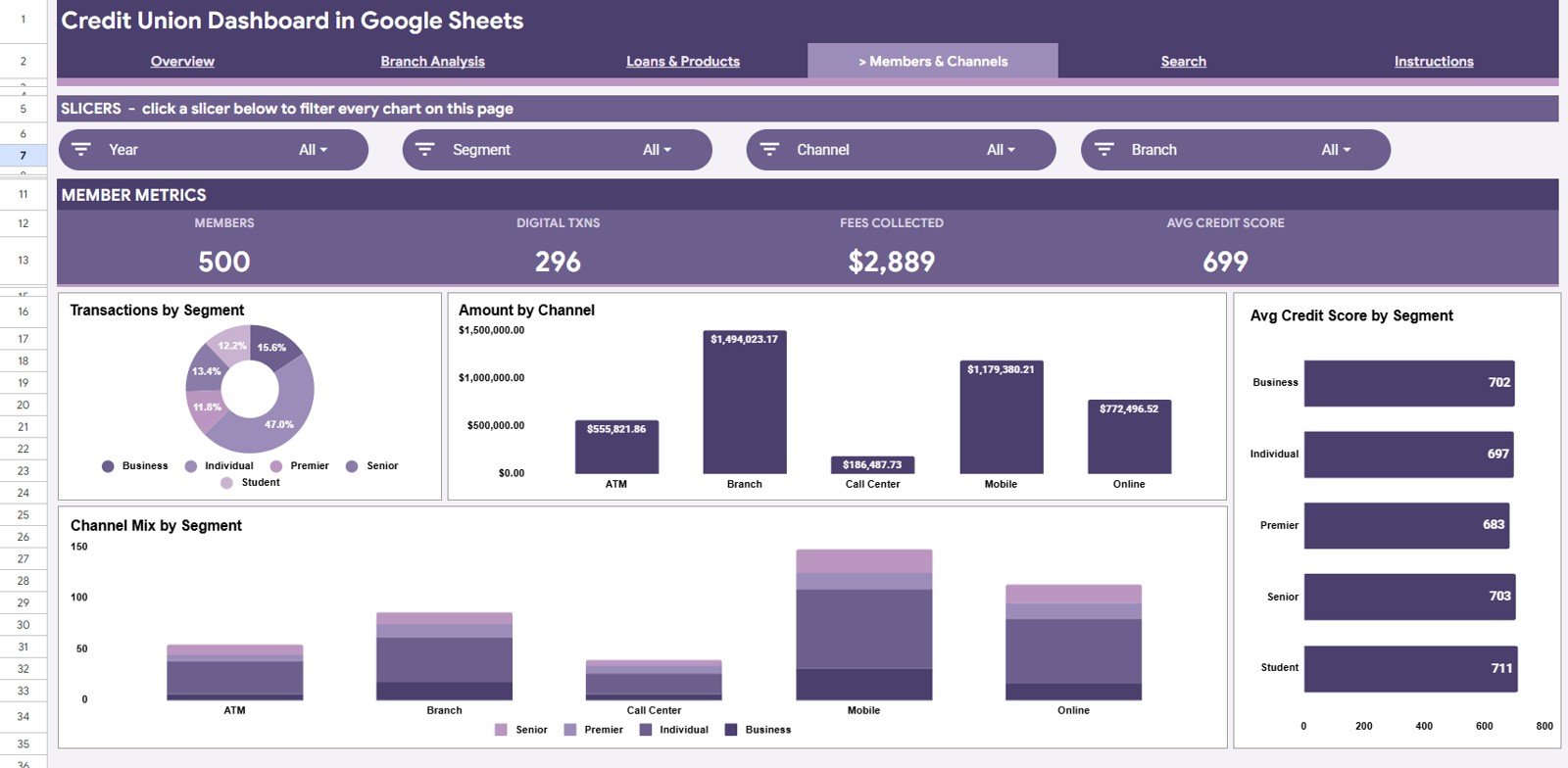Select row header 7
Viewport: 1568px width, 768px height.
point(24,155)
